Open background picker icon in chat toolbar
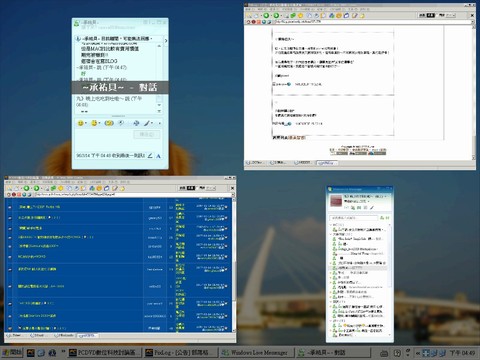The height and width of the screenshot is (360, 480). [x=136, y=123]
